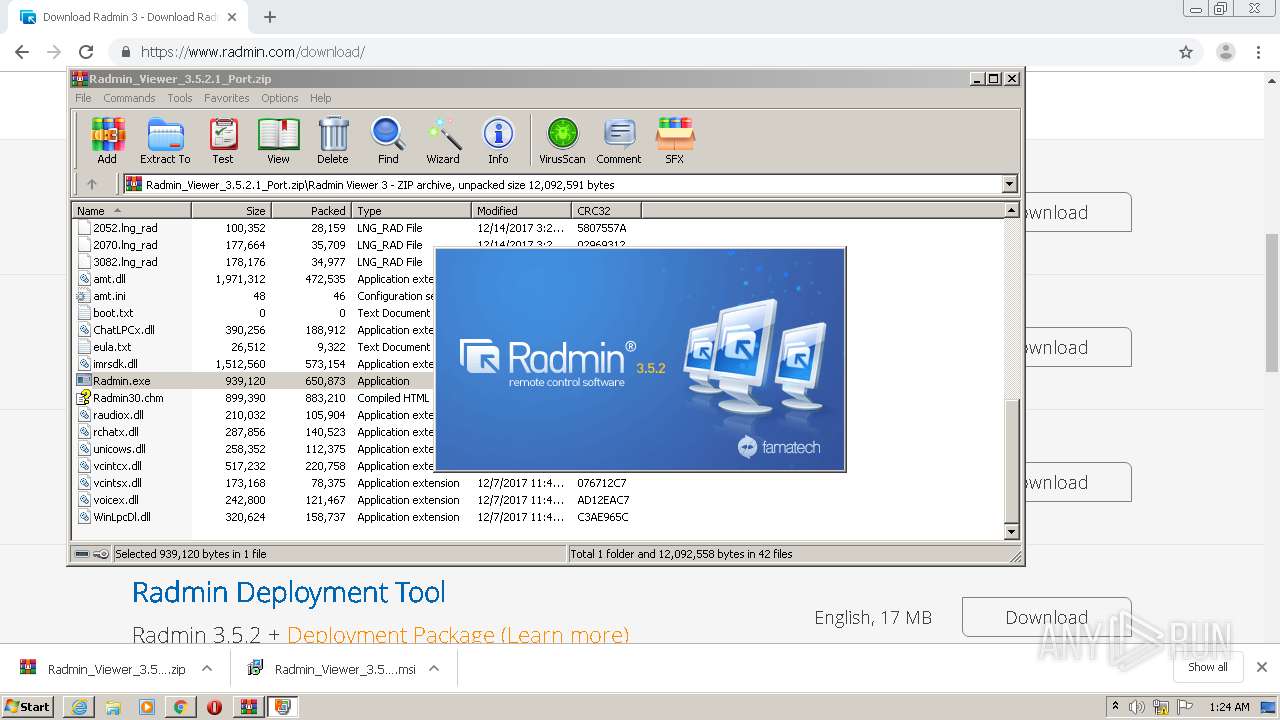Open Chrome from taskbar
This screenshot has width=1280, height=720.
point(180,707)
